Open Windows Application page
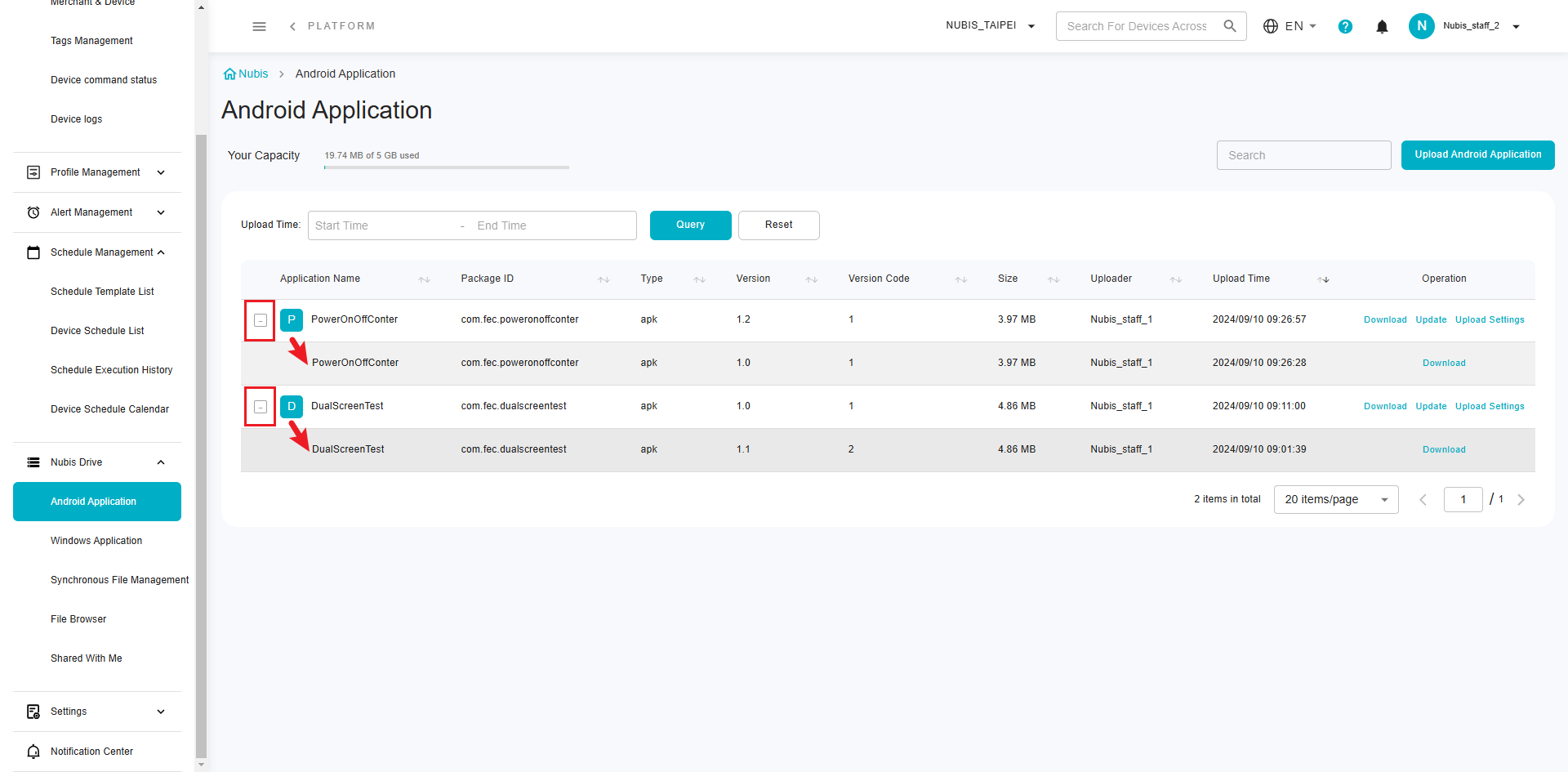This screenshot has width=1568, height=772. 96,541
